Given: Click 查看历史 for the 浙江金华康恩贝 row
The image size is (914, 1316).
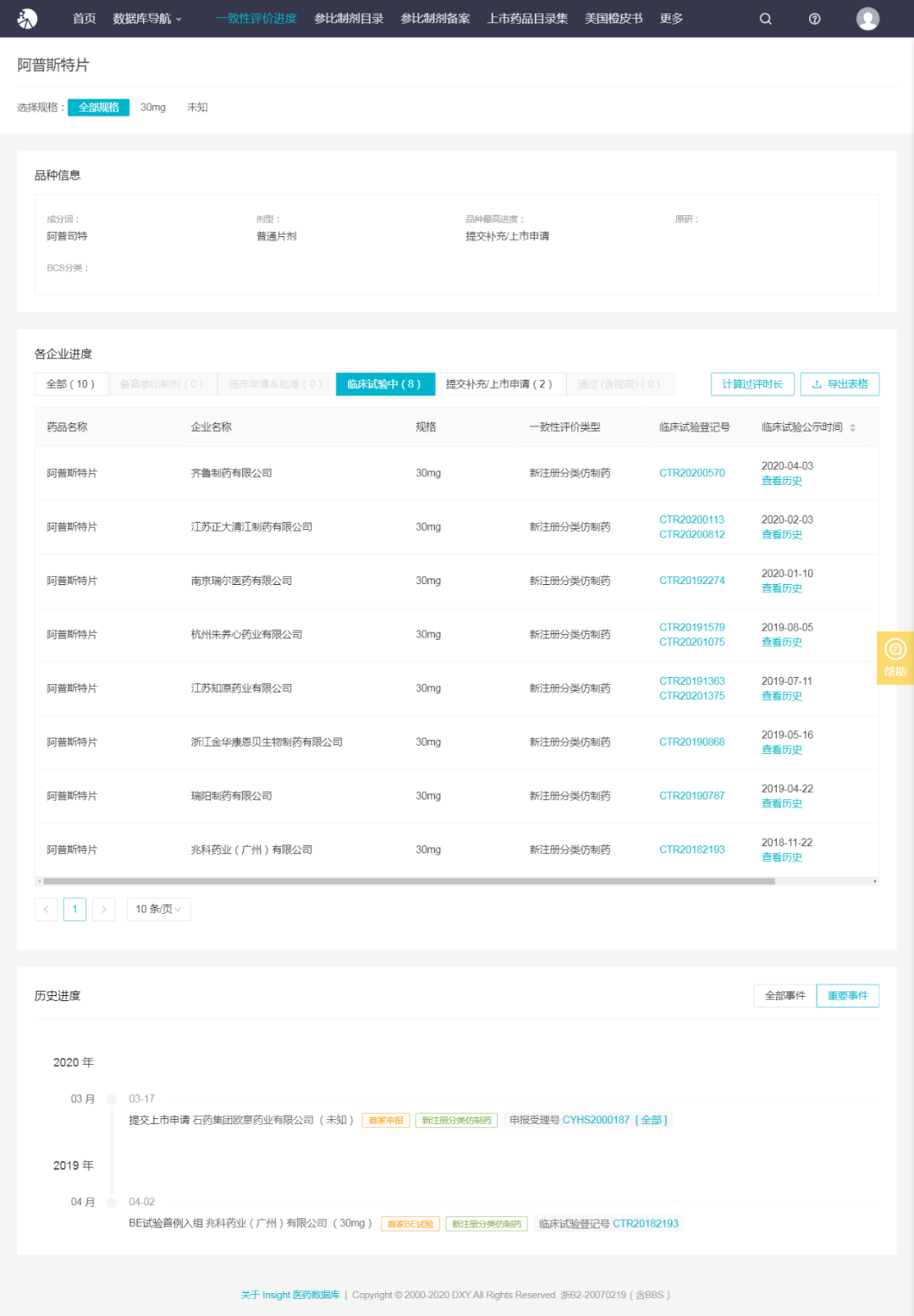Looking at the screenshot, I should (x=782, y=750).
